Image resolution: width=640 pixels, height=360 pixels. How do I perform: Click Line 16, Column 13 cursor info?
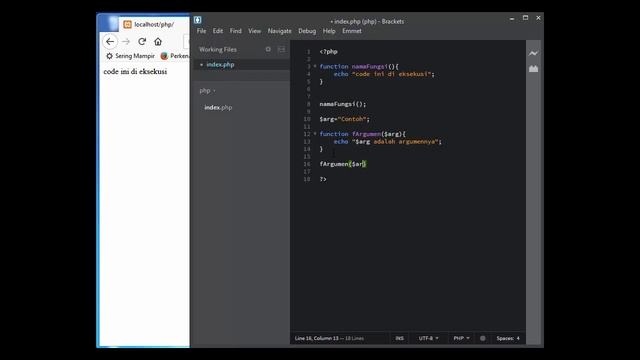click(317, 338)
